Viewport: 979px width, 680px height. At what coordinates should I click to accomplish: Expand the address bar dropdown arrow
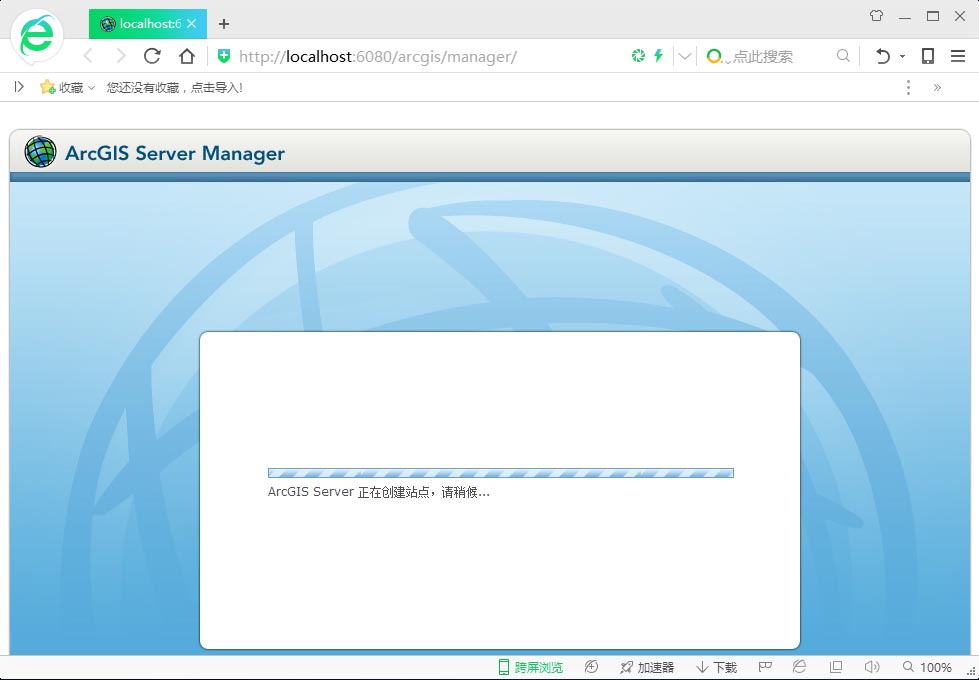pos(684,57)
